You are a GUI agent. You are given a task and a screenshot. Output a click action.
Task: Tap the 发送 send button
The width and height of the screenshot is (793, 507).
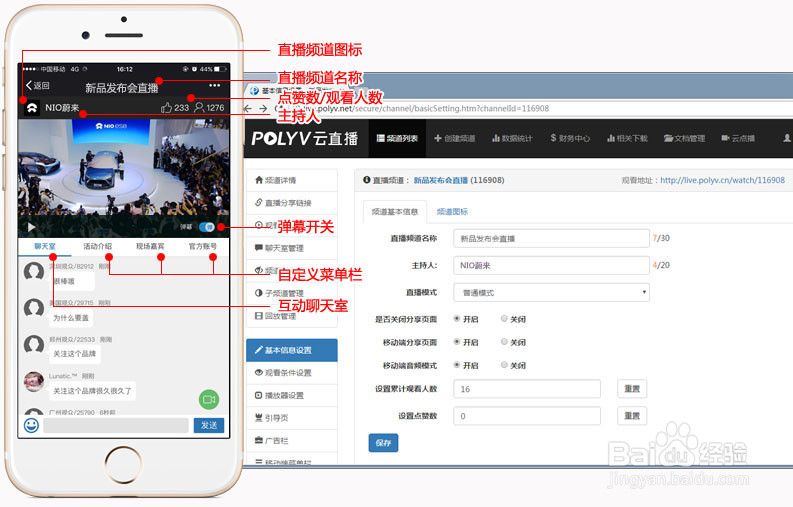(x=209, y=425)
